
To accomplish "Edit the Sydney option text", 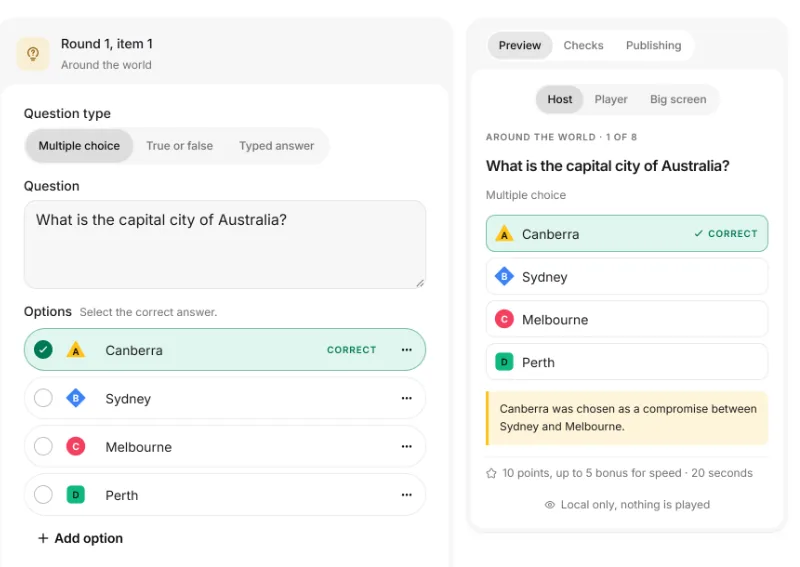I will (x=128, y=399).
